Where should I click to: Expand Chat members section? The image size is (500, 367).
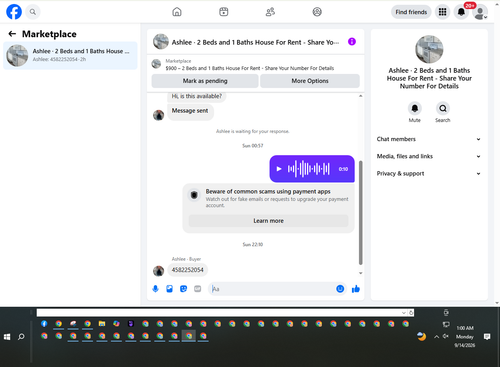429,139
